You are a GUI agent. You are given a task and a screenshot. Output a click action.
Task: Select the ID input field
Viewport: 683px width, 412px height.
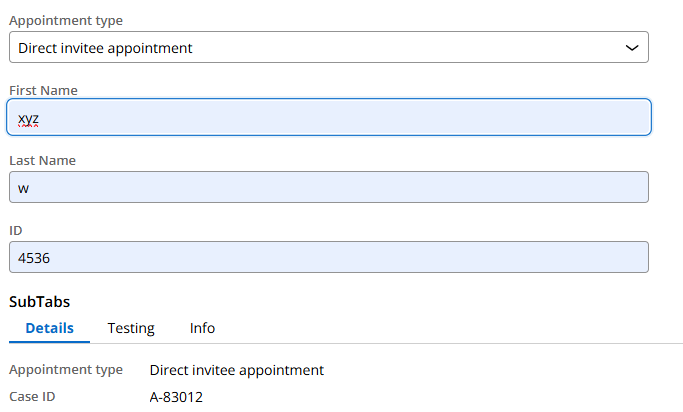pos(328,257)
